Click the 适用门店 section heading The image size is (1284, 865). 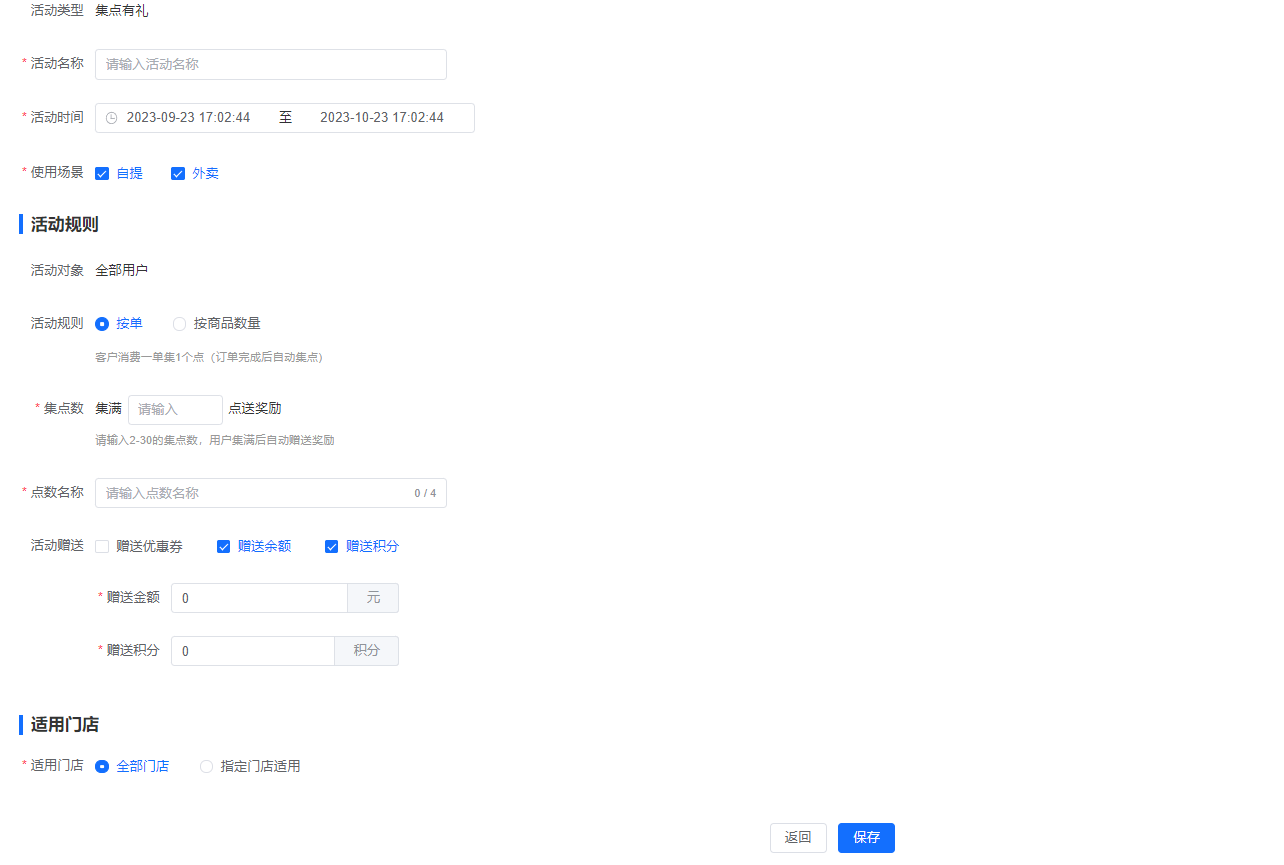tap(64, 725)
